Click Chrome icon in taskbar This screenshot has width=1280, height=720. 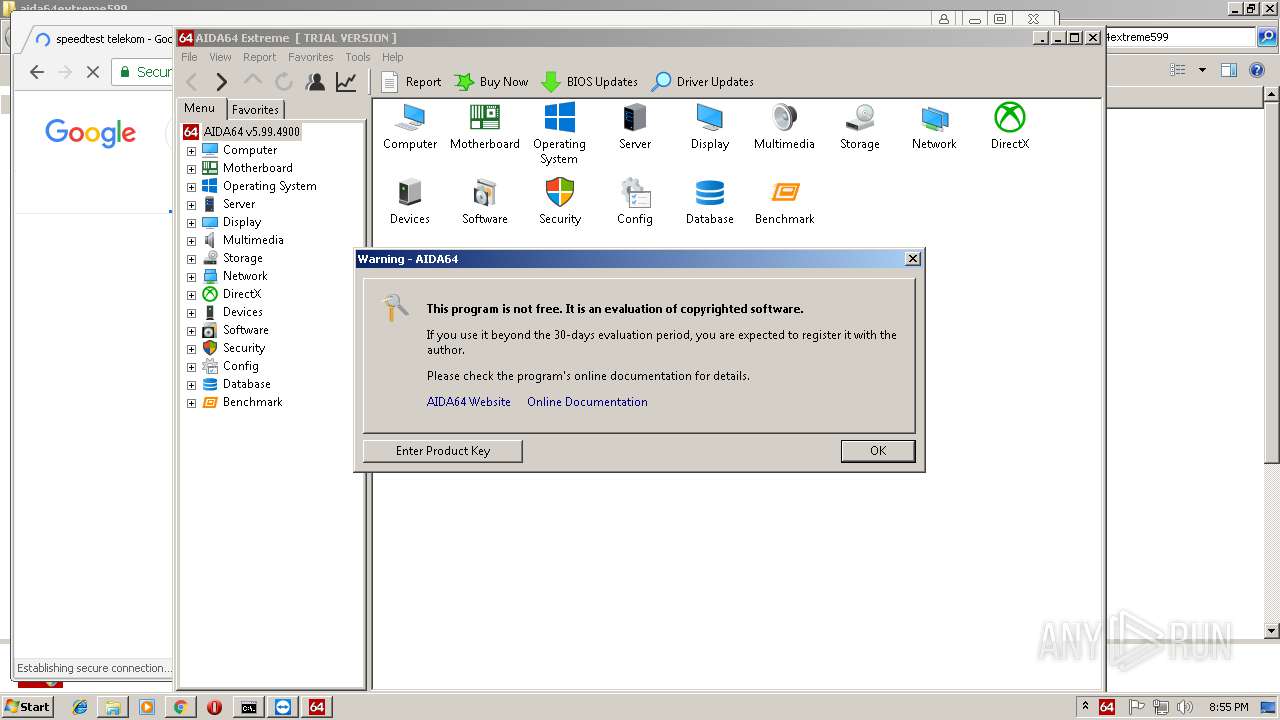[180, 707]
